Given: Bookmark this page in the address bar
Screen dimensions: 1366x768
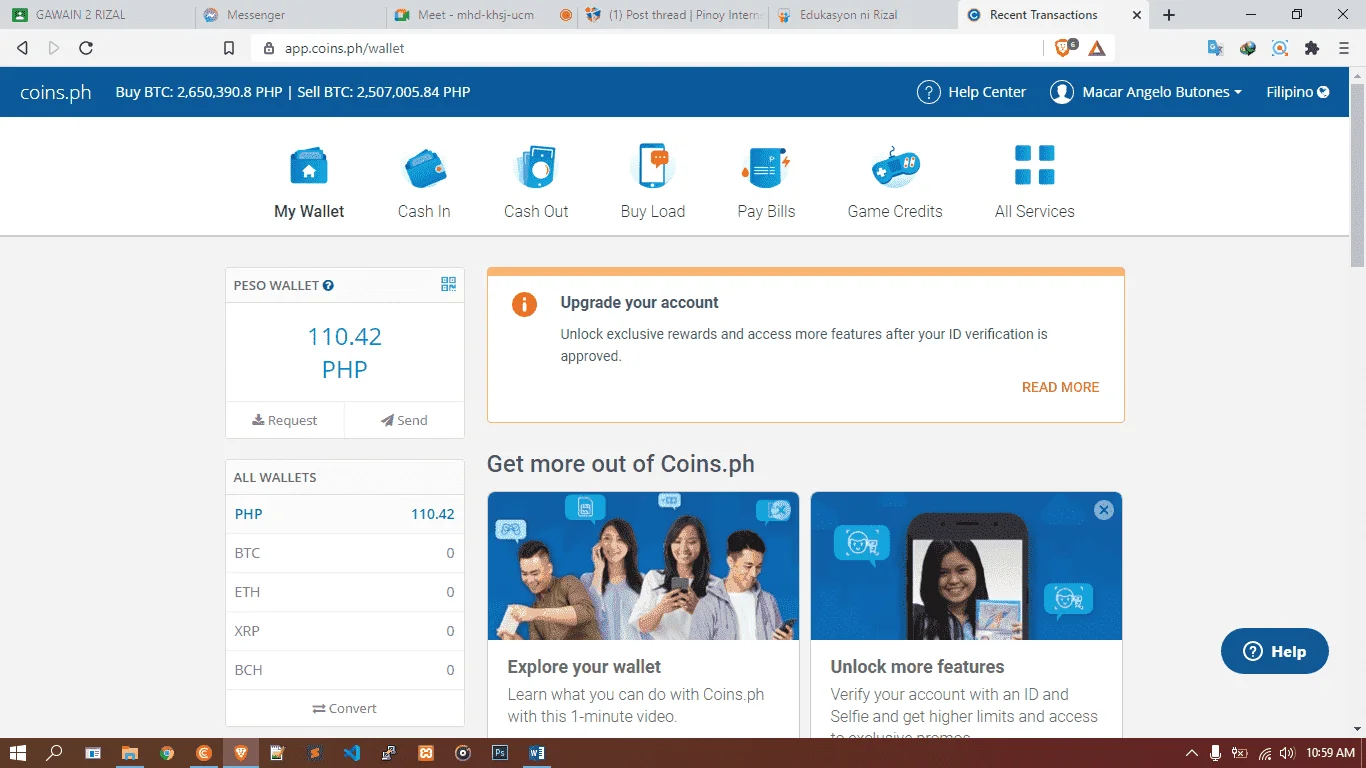Looking at the screenshot, I should point(229,48).
